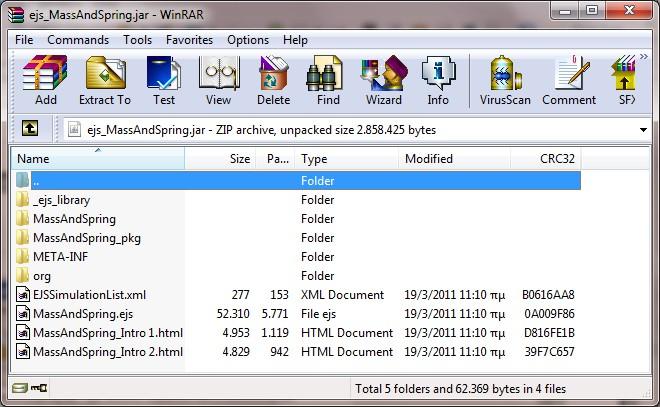The width and height of the screenshot is (660, 407).
Task: Open the Tools menu
Action: (137, 40)
